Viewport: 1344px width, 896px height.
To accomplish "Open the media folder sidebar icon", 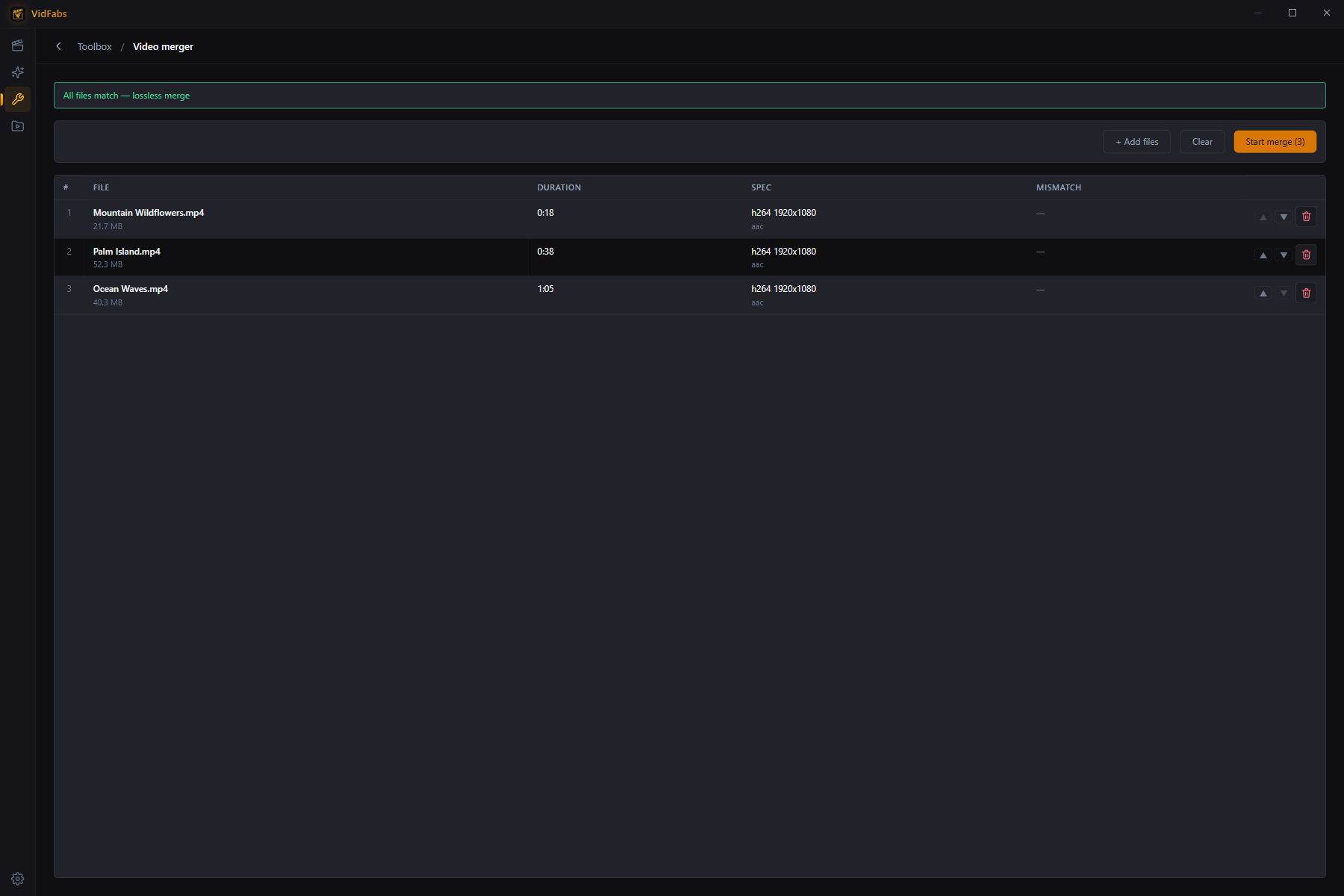I will [18, 126].
